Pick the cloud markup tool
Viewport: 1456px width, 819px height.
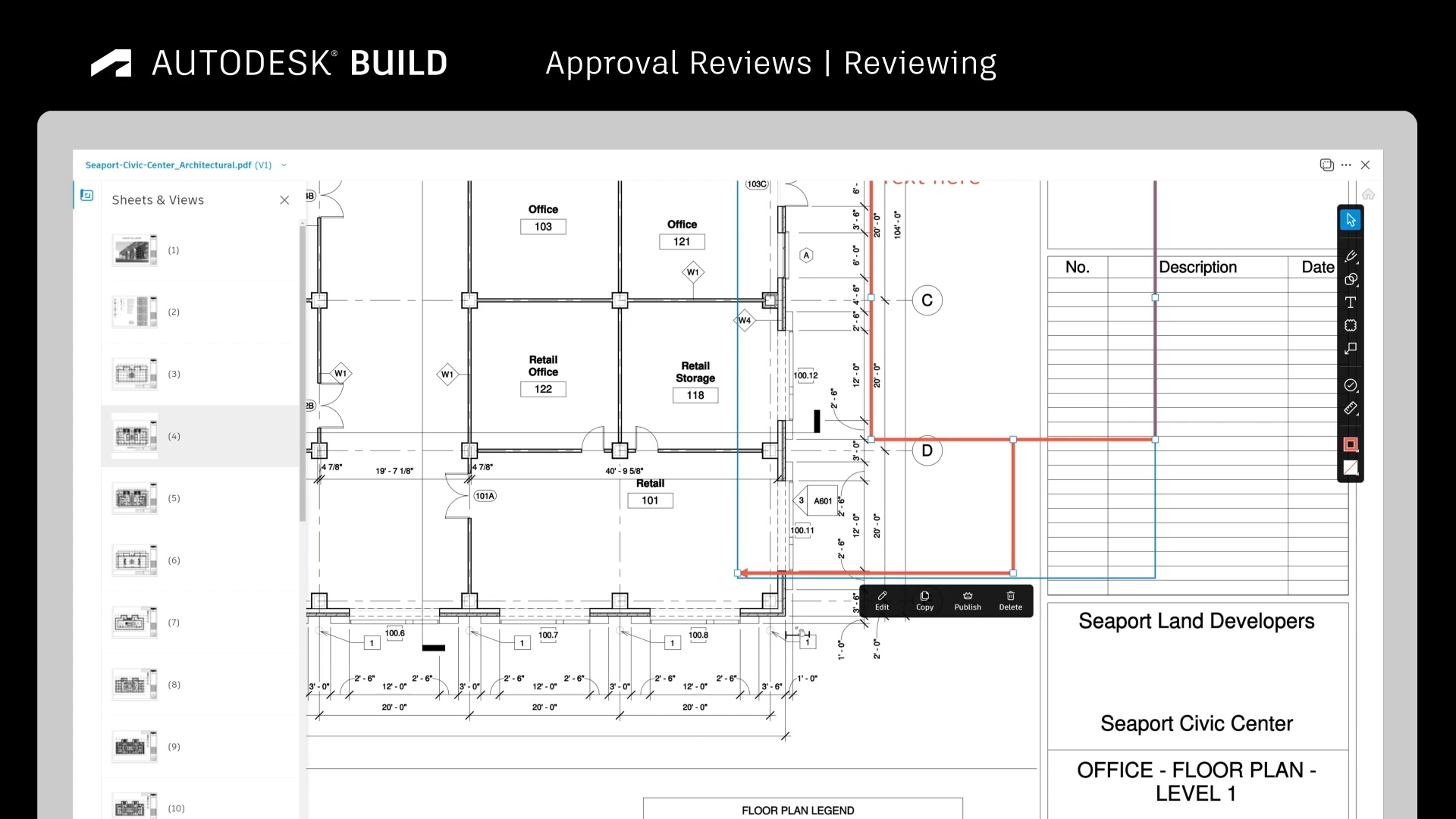coord(1351,325)
